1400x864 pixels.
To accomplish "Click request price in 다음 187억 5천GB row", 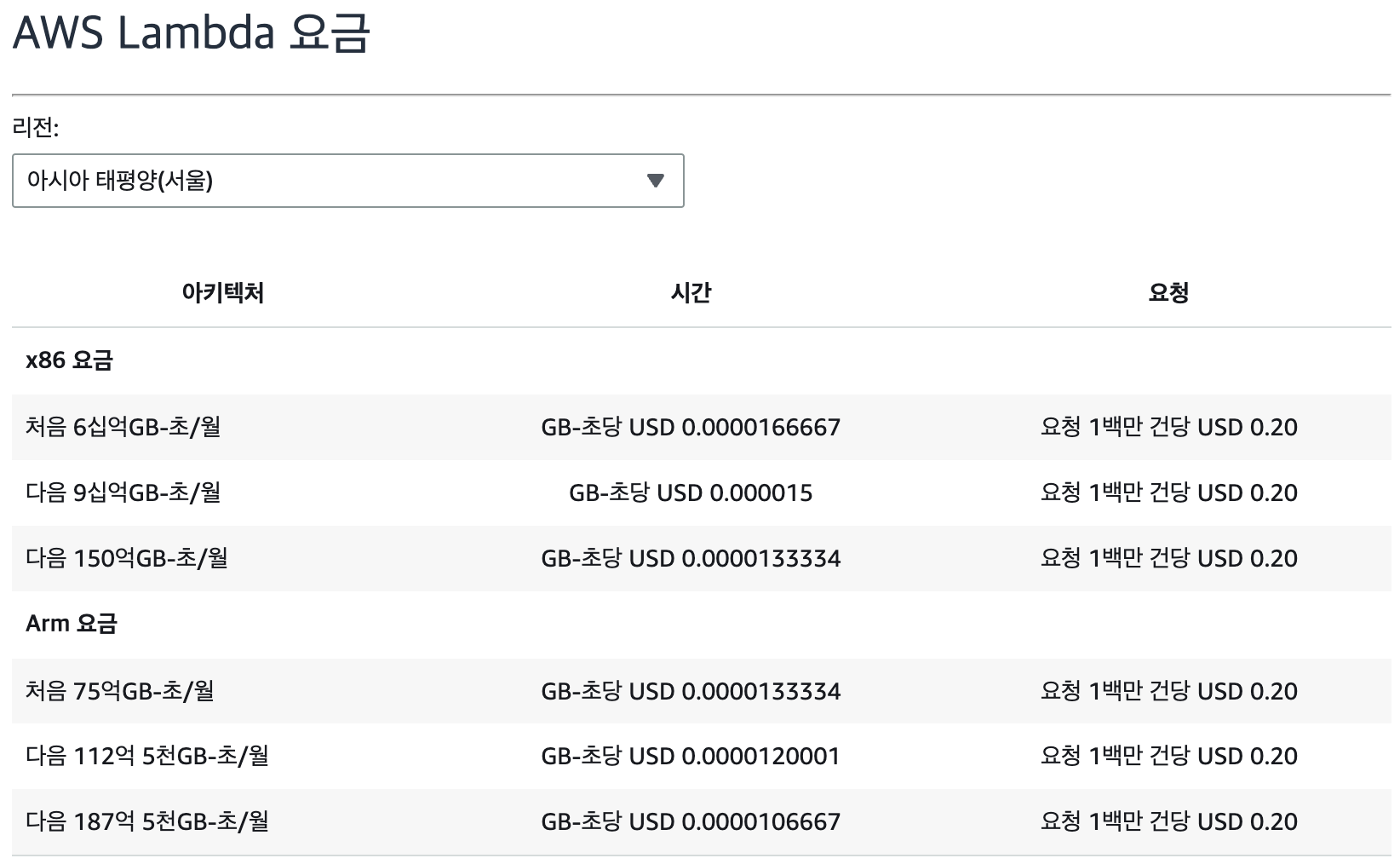I will (1169, 821).
